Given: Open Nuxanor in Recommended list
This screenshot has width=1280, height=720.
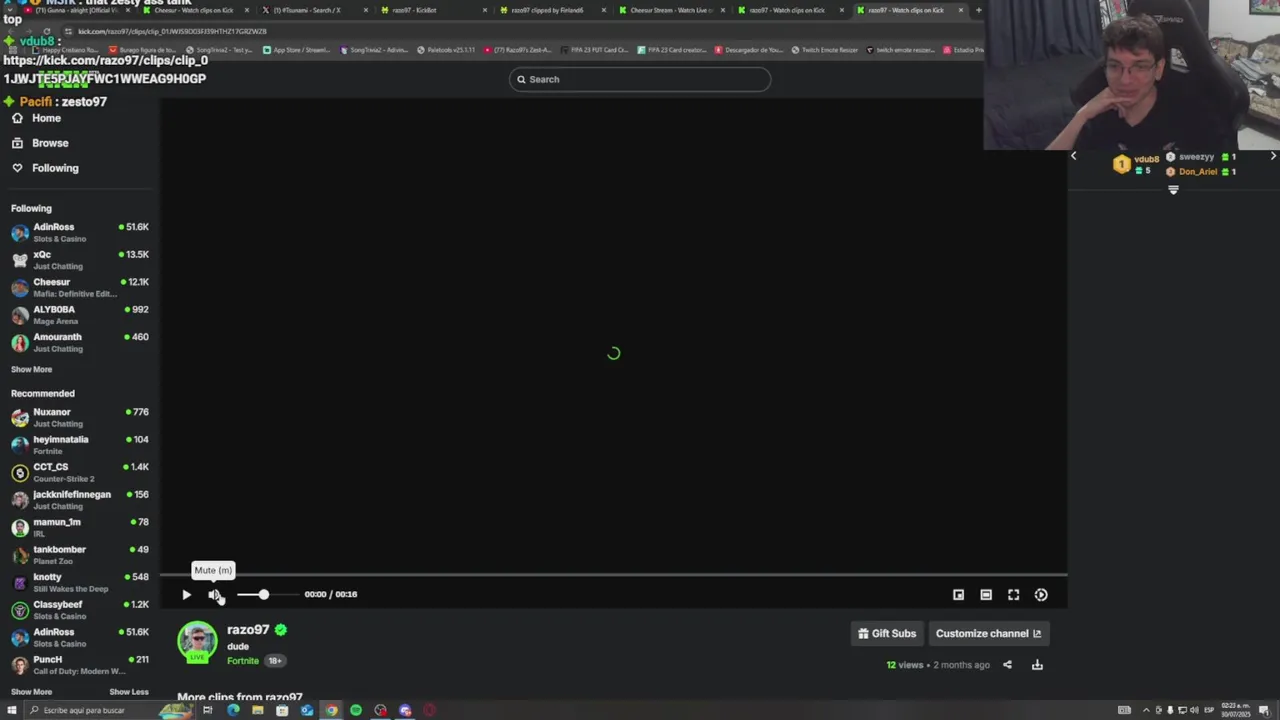Looking at the screenshot, I should (x=80, y=417).
